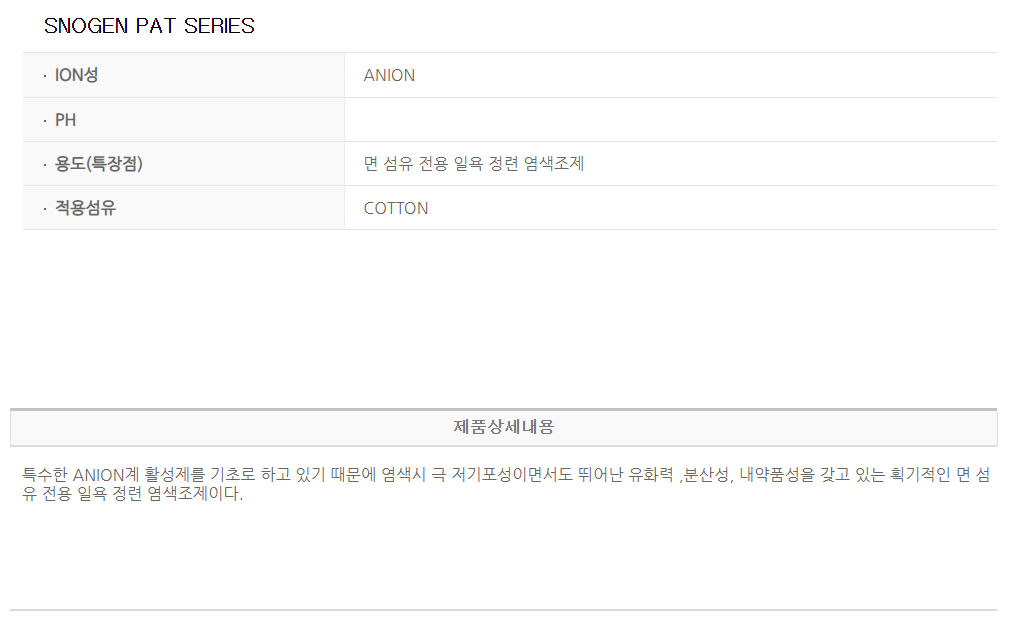This screenshot has height=621, width=1009.
Task: Click ANION계 in the description paragraph
Action: 106,475
